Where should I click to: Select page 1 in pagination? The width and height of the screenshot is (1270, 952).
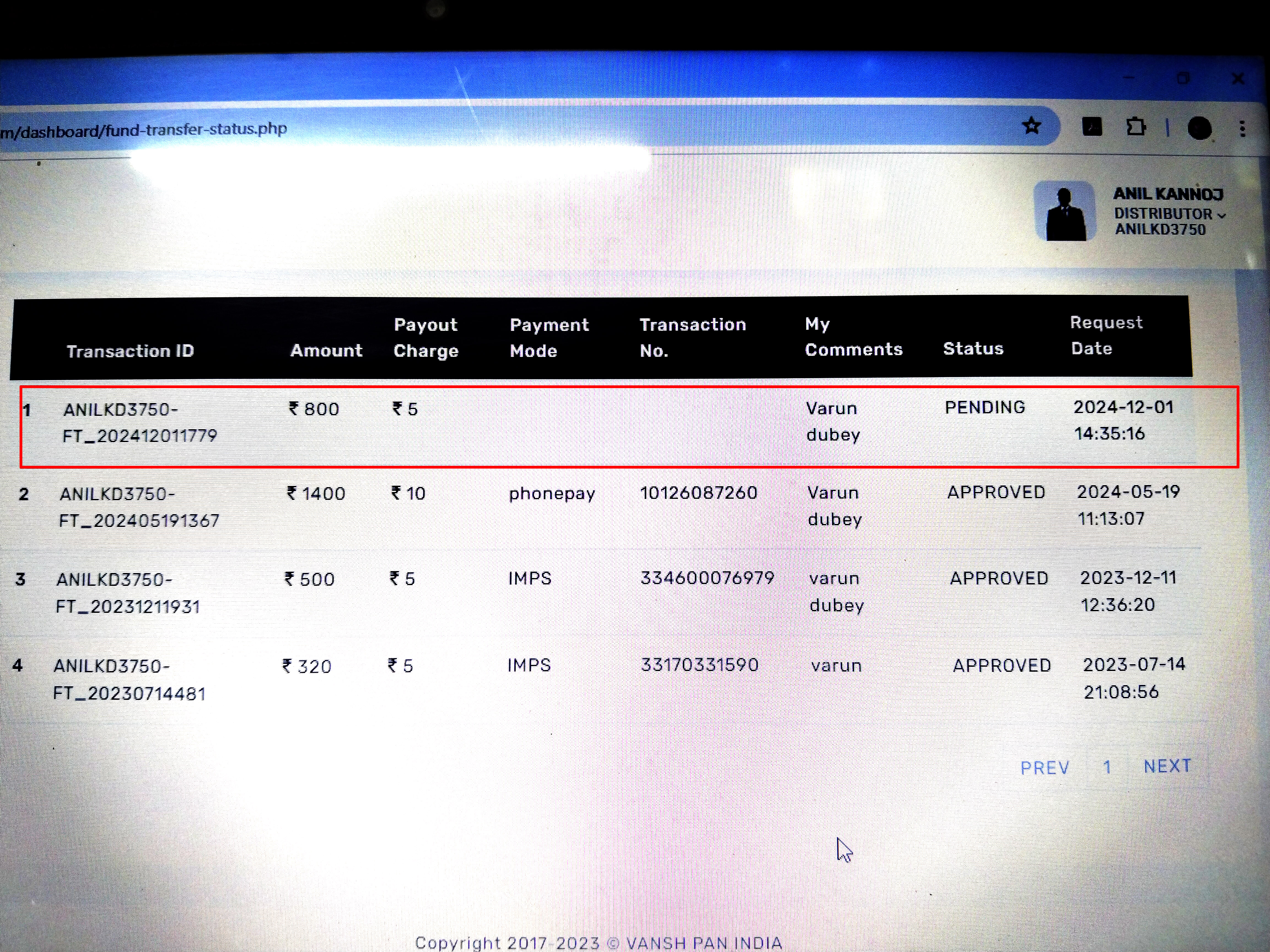point(1107,767)
